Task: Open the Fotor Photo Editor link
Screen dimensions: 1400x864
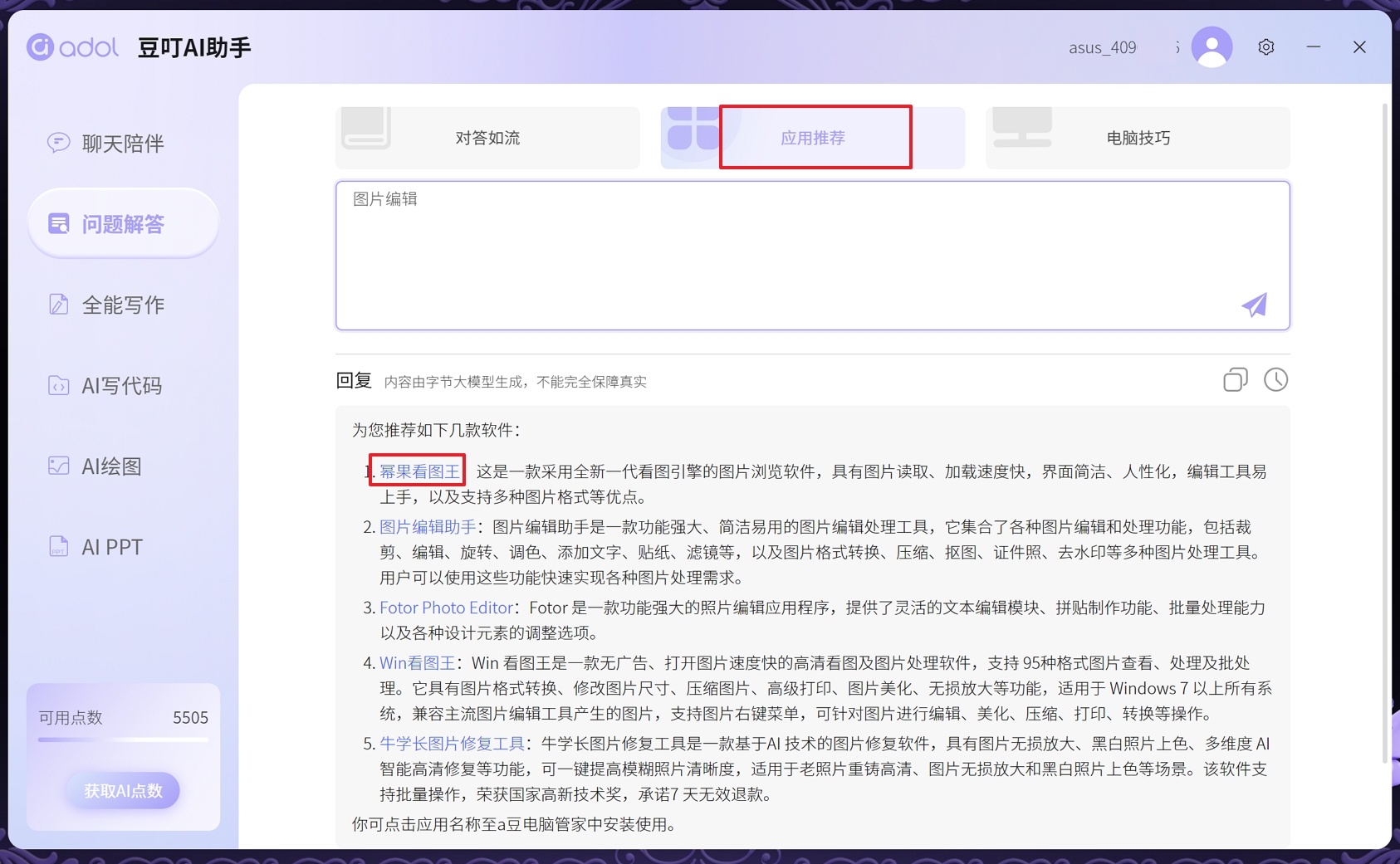Action: coord(447,608)
